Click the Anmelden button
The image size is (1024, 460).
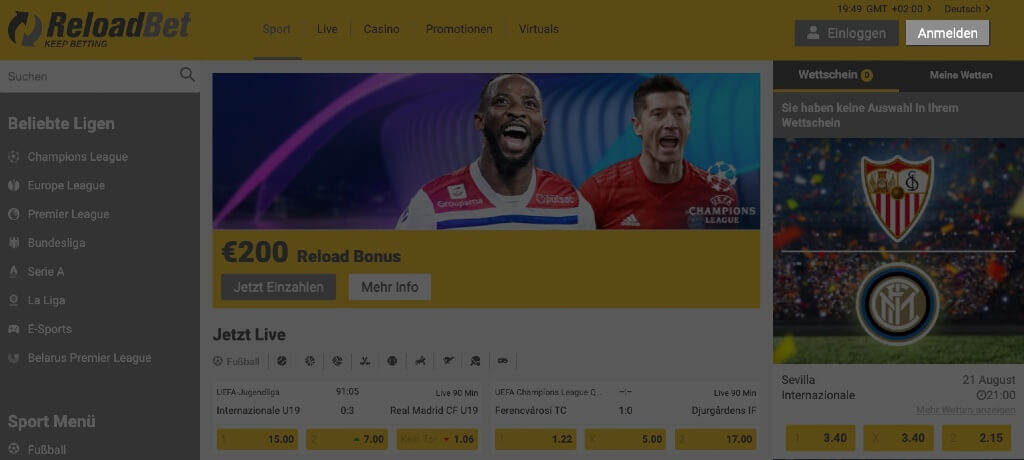tap(948, 33)
